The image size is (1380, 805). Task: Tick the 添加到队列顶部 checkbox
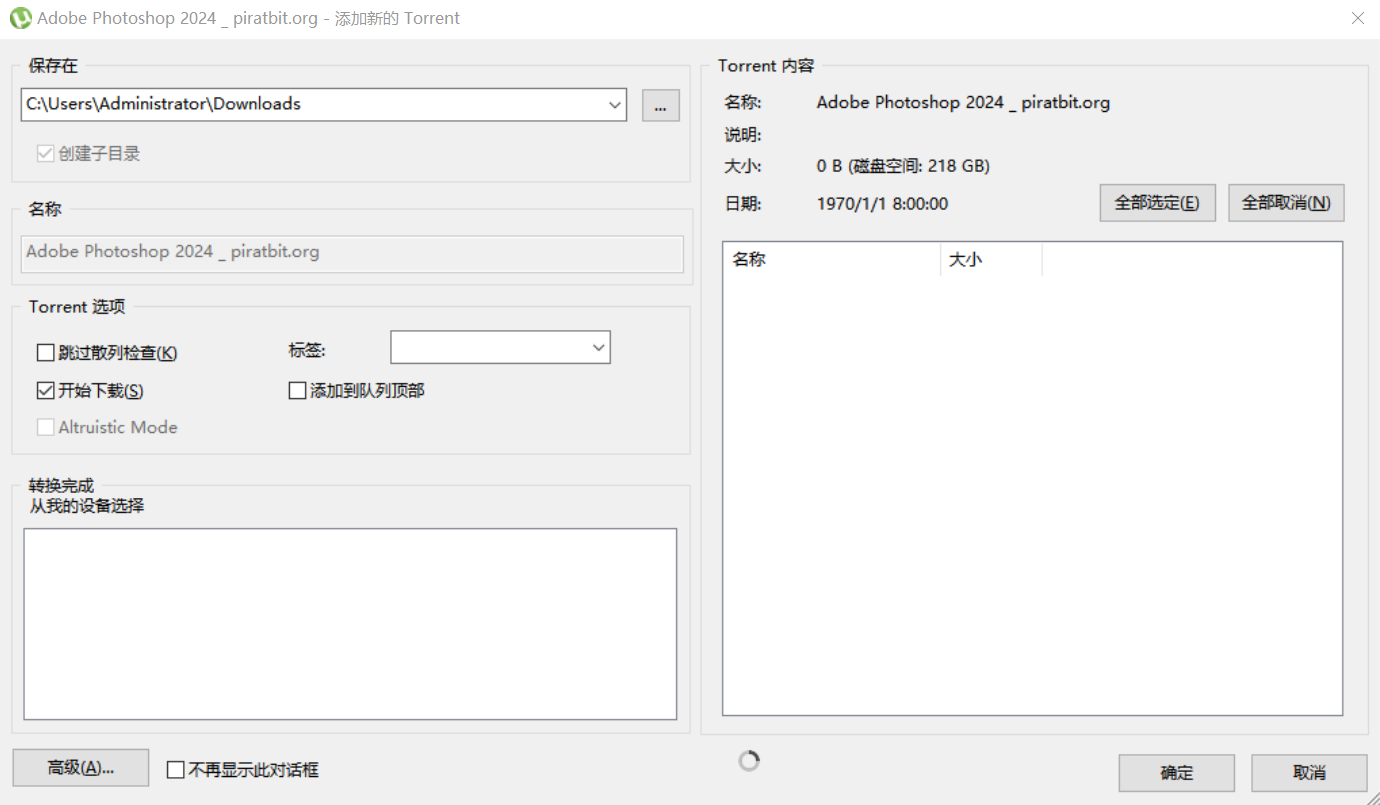(x=297, y=390)
